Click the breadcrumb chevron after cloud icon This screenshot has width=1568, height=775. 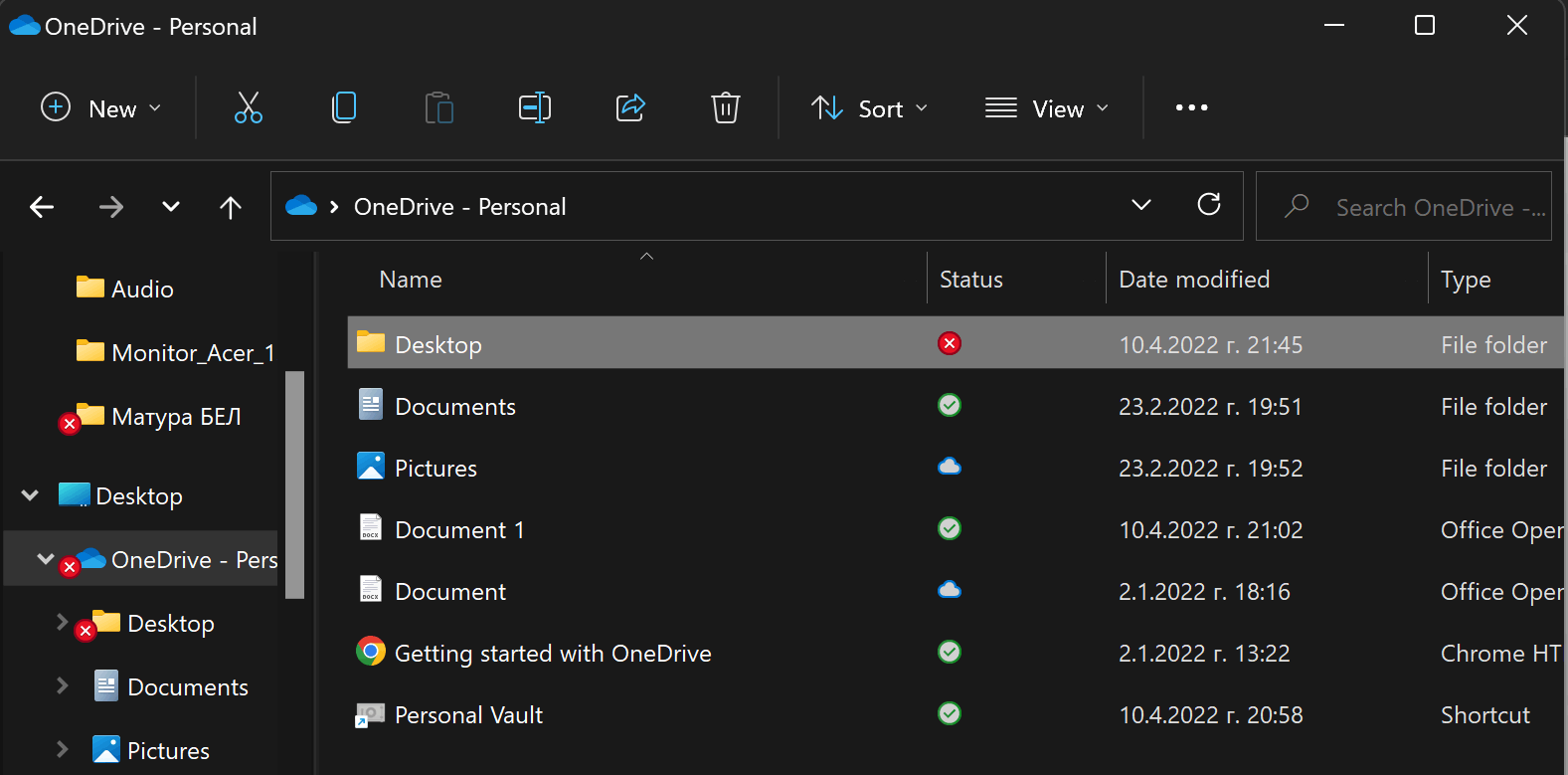(334, 207)
